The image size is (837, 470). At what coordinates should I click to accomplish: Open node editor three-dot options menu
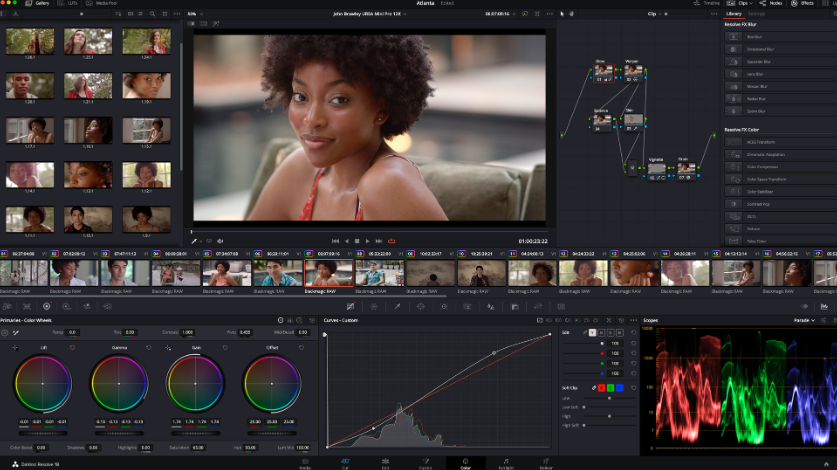tap(714, 14)
